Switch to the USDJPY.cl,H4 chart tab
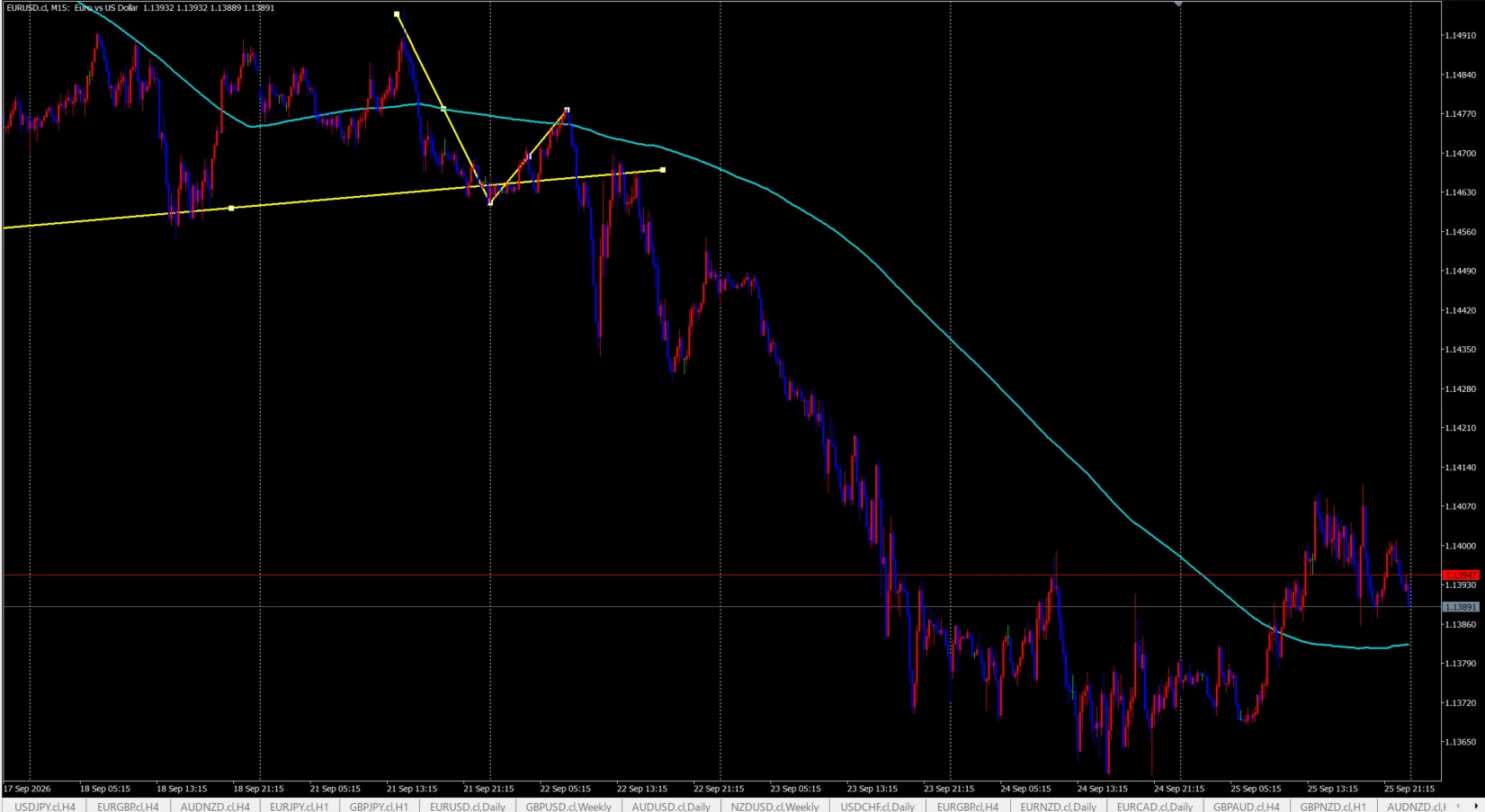 (x=45, y=806)
